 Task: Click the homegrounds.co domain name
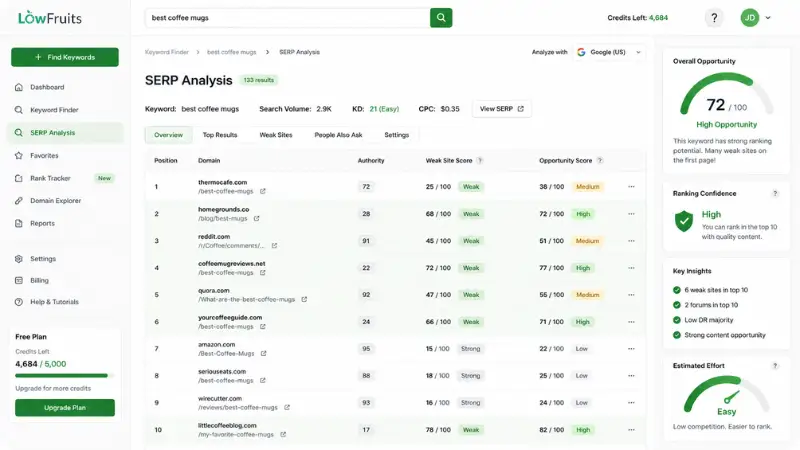coord(223,209)
